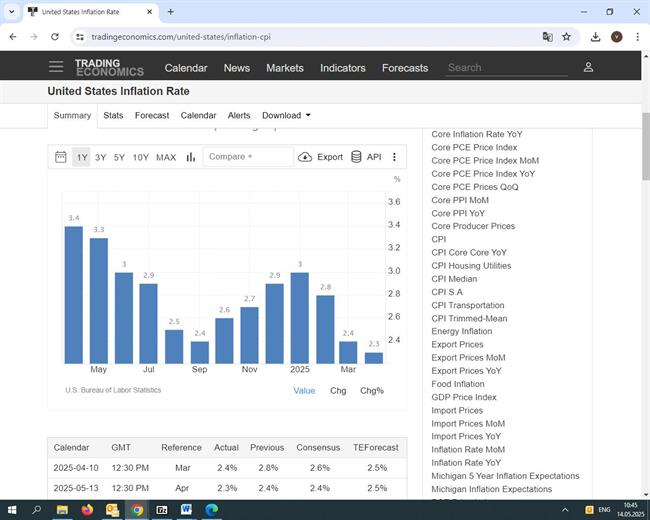This screenshot has height=520, width=650.
Task: Open the API database icon
Action: point(356,157)
